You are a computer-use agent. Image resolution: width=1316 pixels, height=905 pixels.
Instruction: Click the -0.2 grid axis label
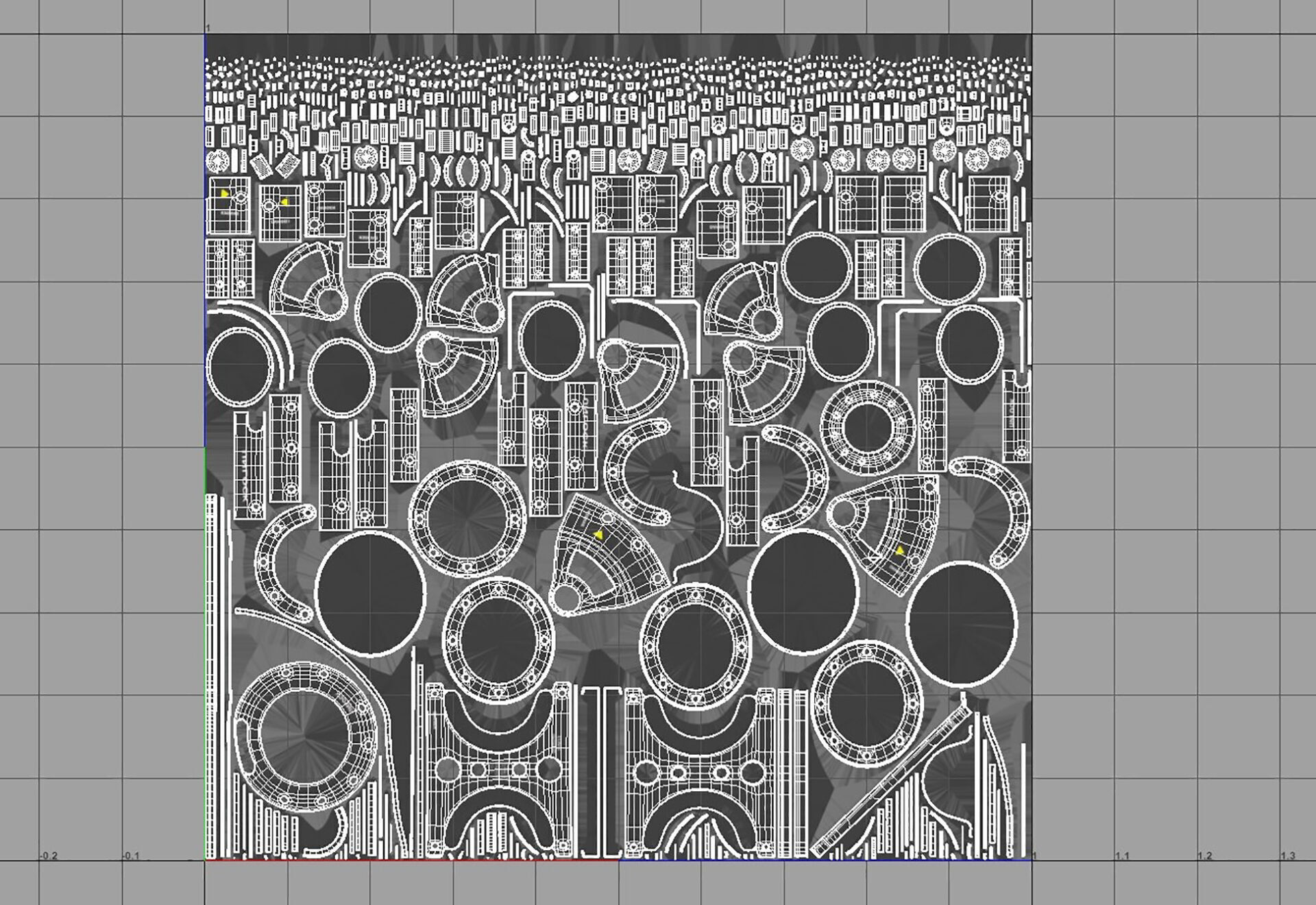click(48, 856)
